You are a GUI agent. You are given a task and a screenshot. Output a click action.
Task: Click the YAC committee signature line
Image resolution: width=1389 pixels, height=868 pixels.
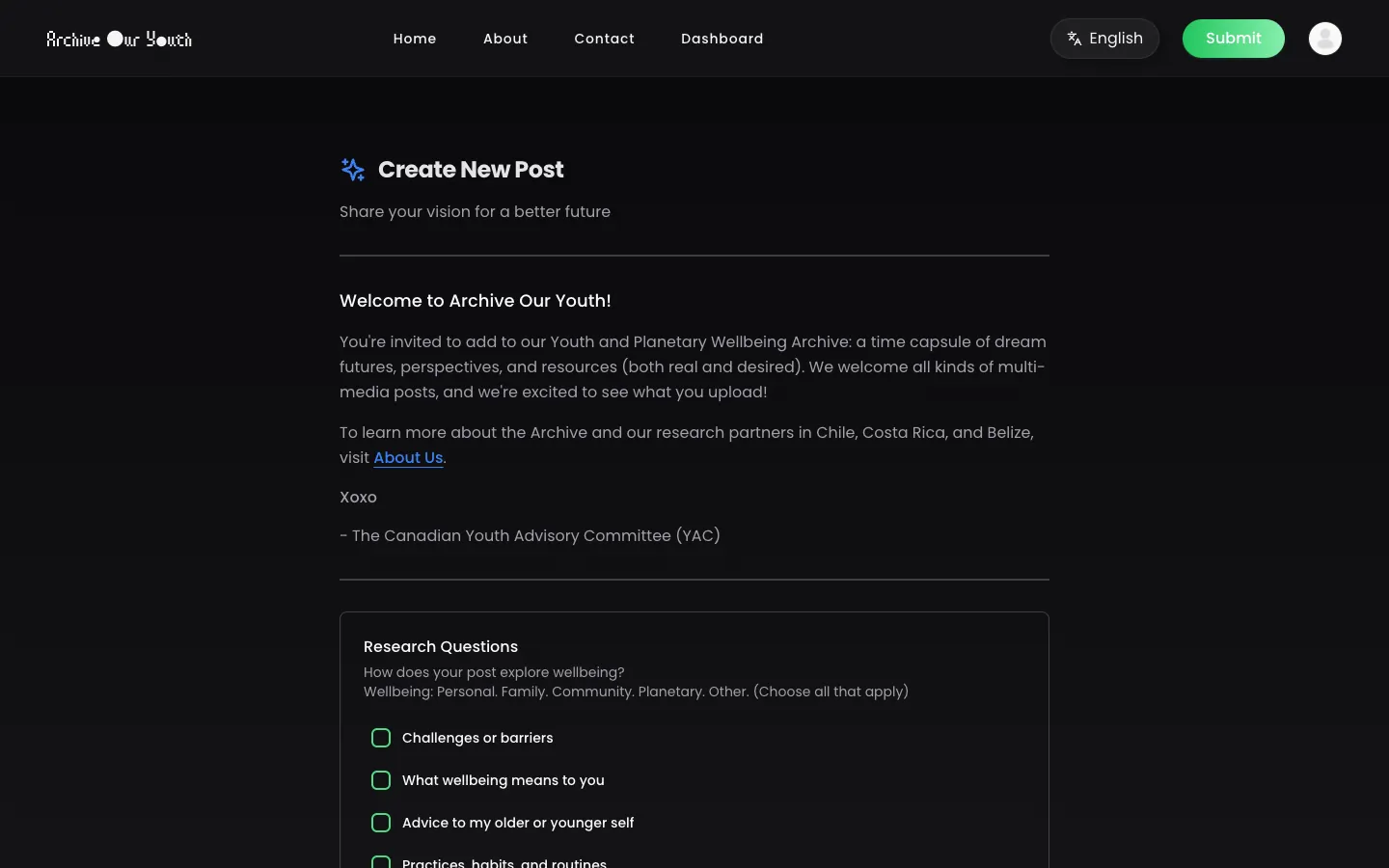pos(531,535)
